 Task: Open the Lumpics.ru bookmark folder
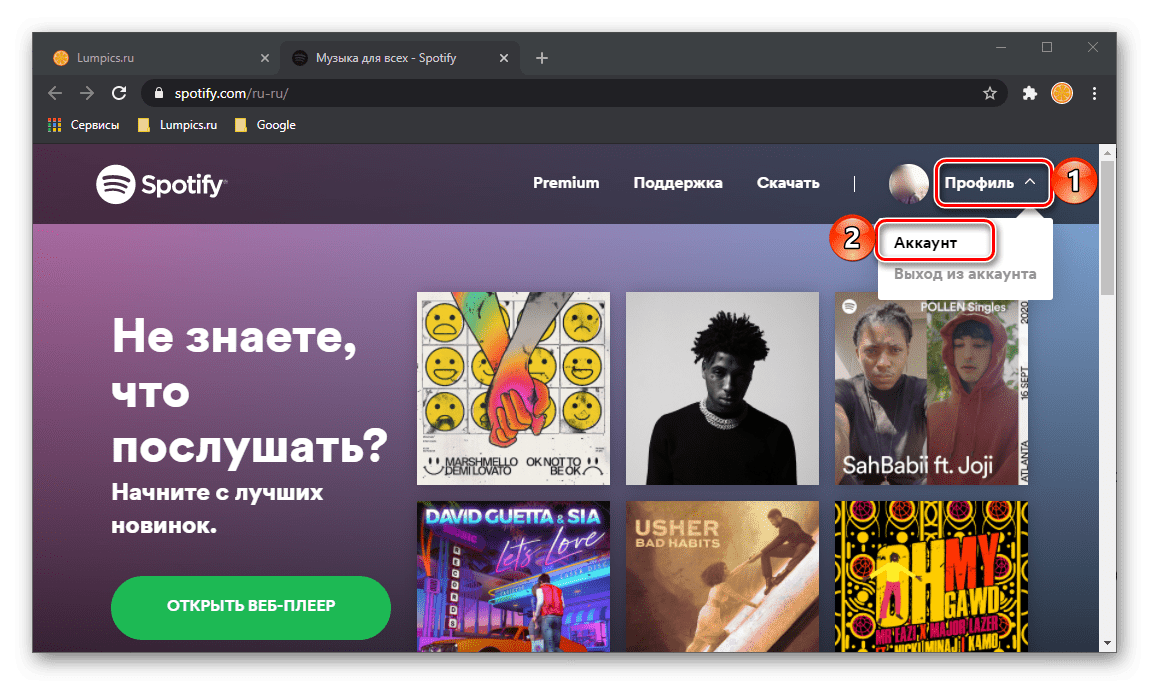177,125
